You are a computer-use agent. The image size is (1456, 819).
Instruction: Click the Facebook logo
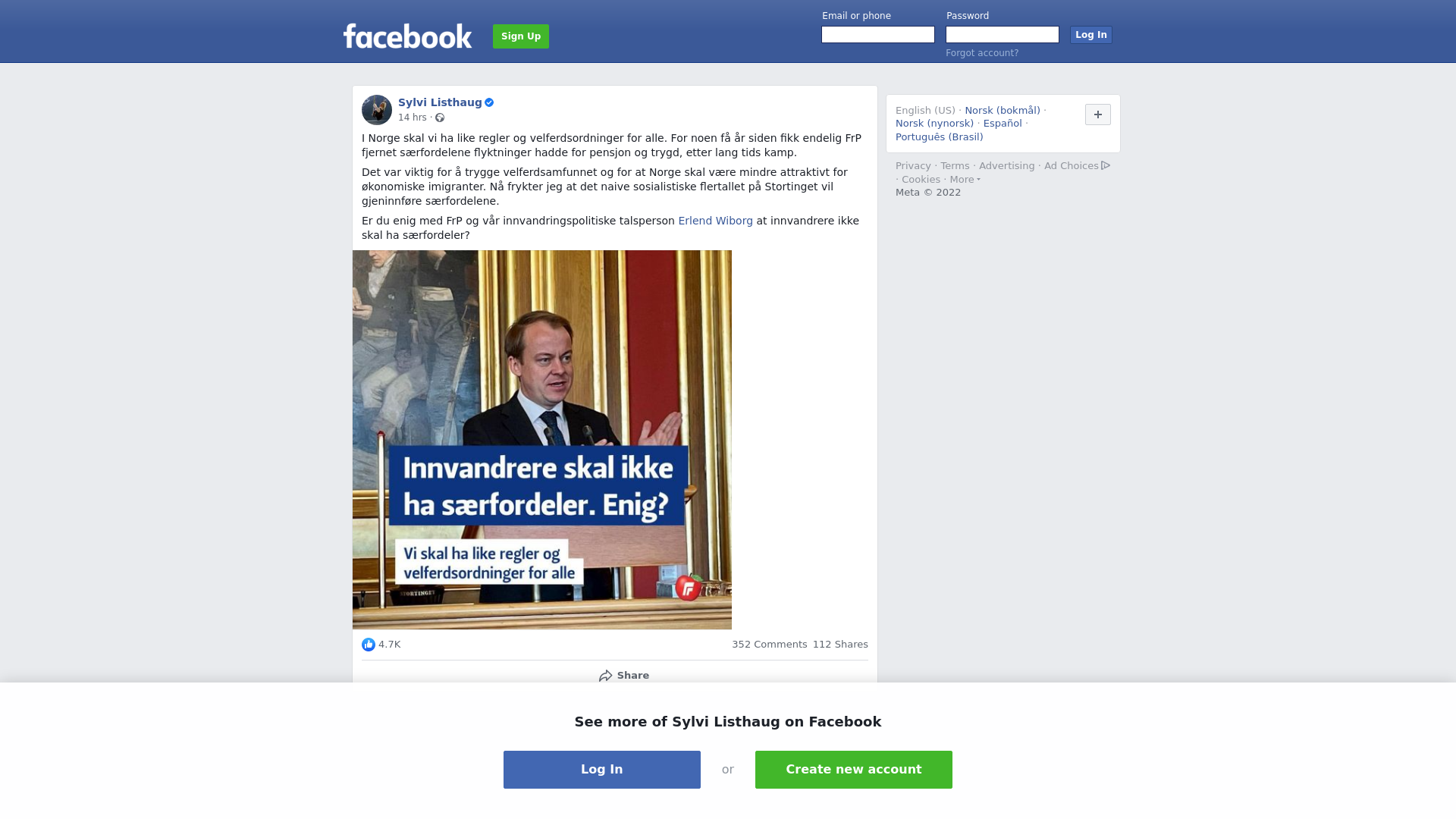coord(407,36)
